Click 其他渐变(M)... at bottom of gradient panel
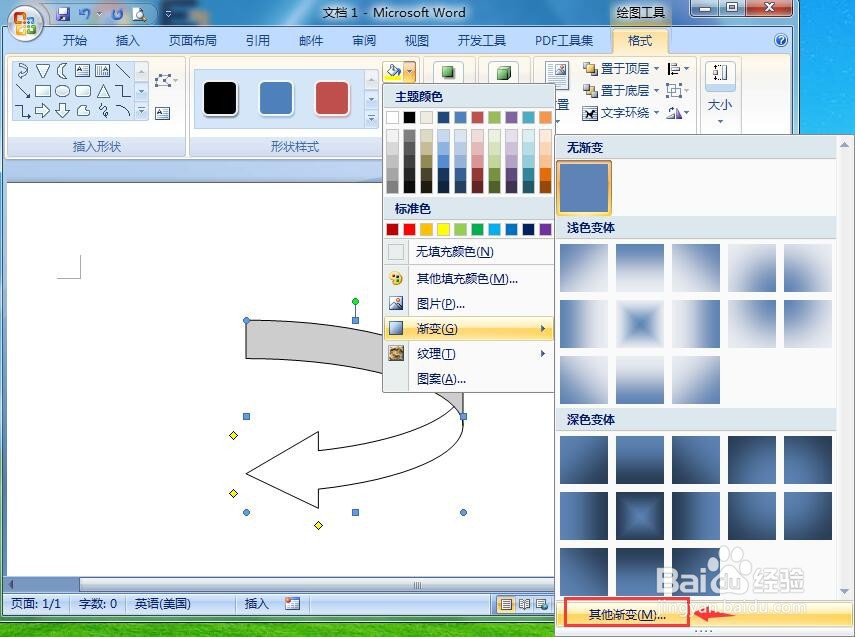 (627, 615)
